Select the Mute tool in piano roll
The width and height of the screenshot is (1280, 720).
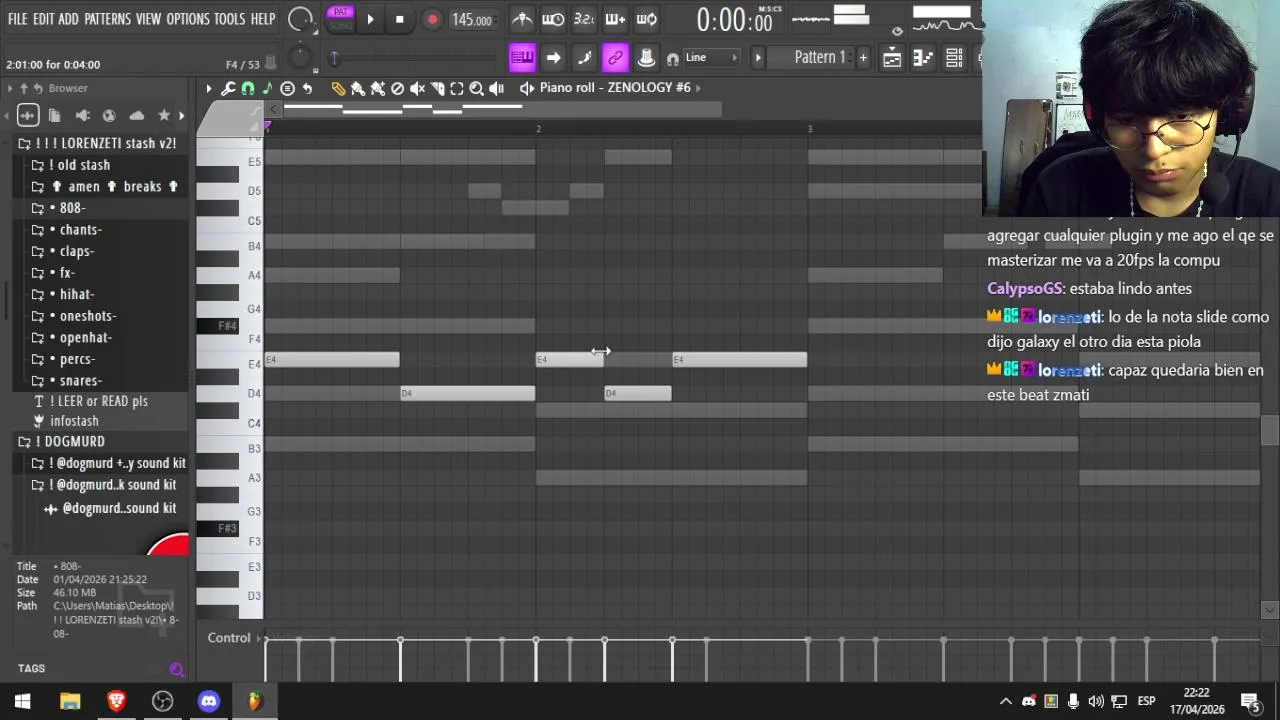(x=417, y=88)
